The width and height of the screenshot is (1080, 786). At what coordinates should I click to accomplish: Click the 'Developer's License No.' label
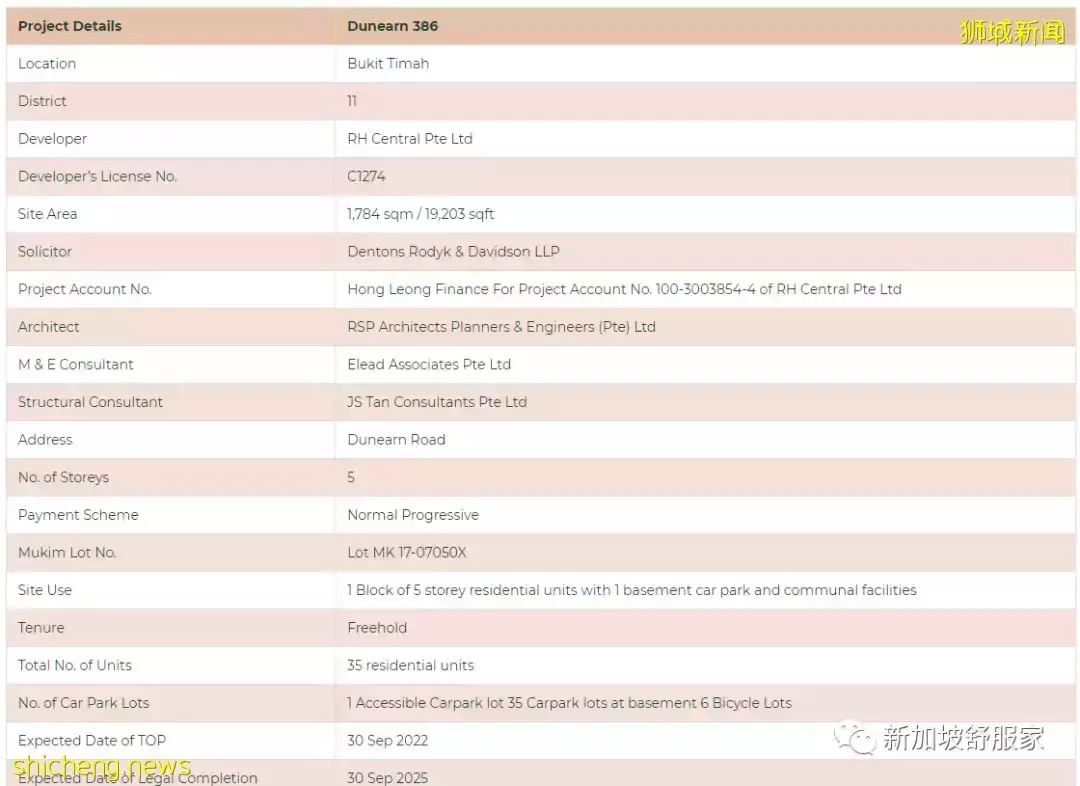98,176
